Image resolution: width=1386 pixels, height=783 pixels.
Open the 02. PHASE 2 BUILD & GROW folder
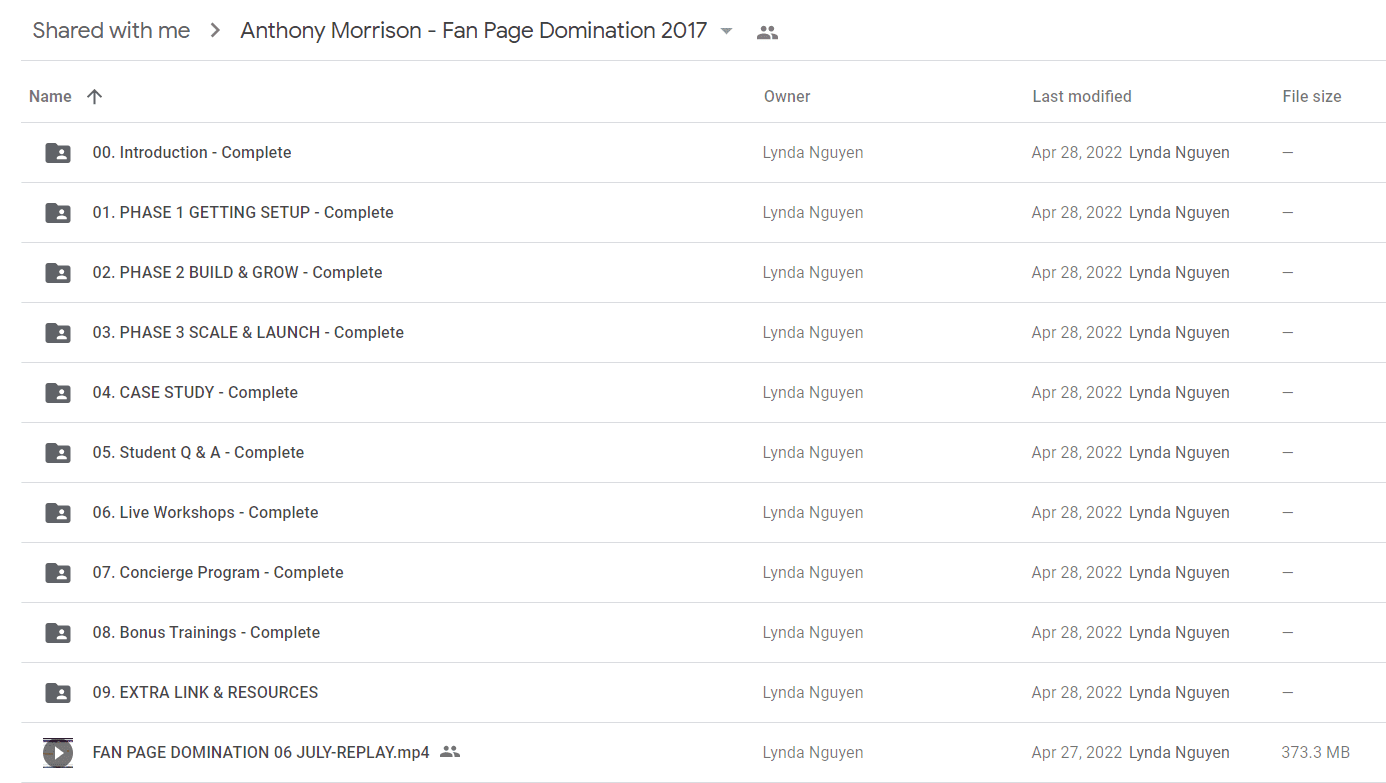pyautogui.click(x=237, y=273)
